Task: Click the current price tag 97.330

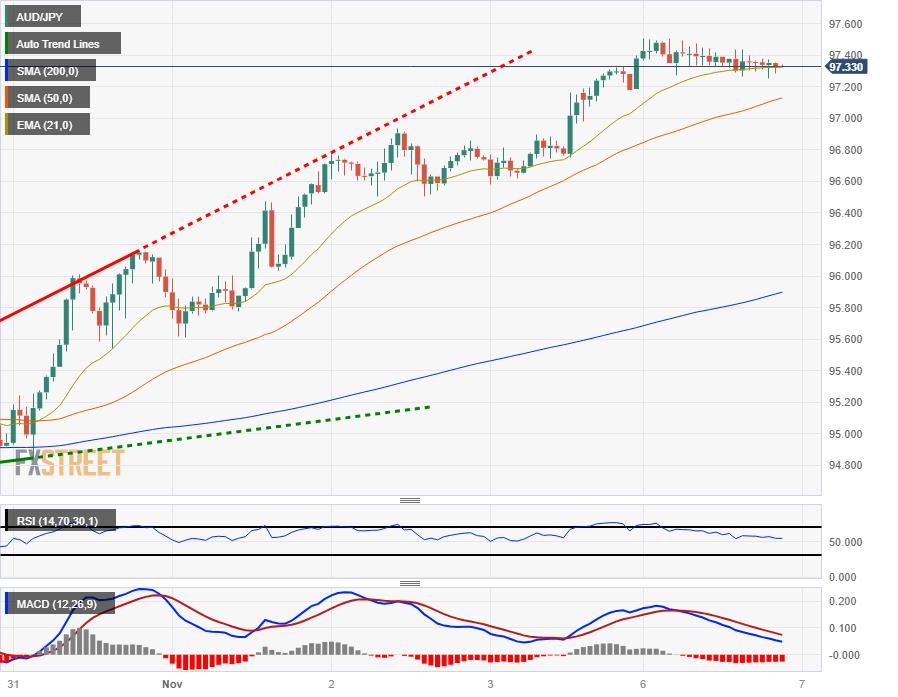Action: click(845, 67)
